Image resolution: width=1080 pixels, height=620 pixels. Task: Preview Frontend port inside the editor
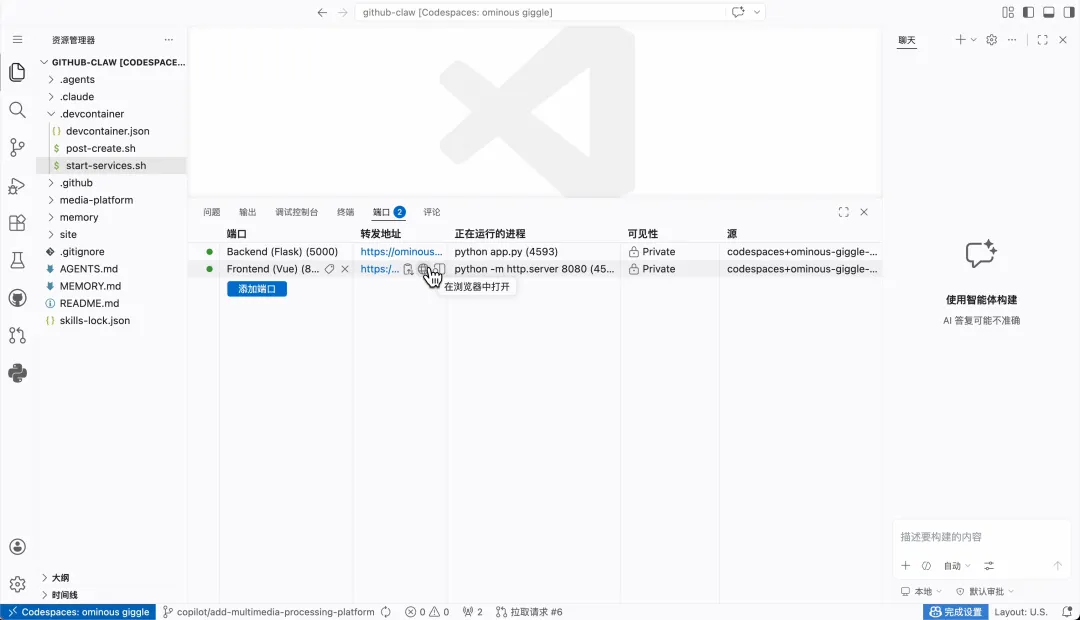(440, 268)
